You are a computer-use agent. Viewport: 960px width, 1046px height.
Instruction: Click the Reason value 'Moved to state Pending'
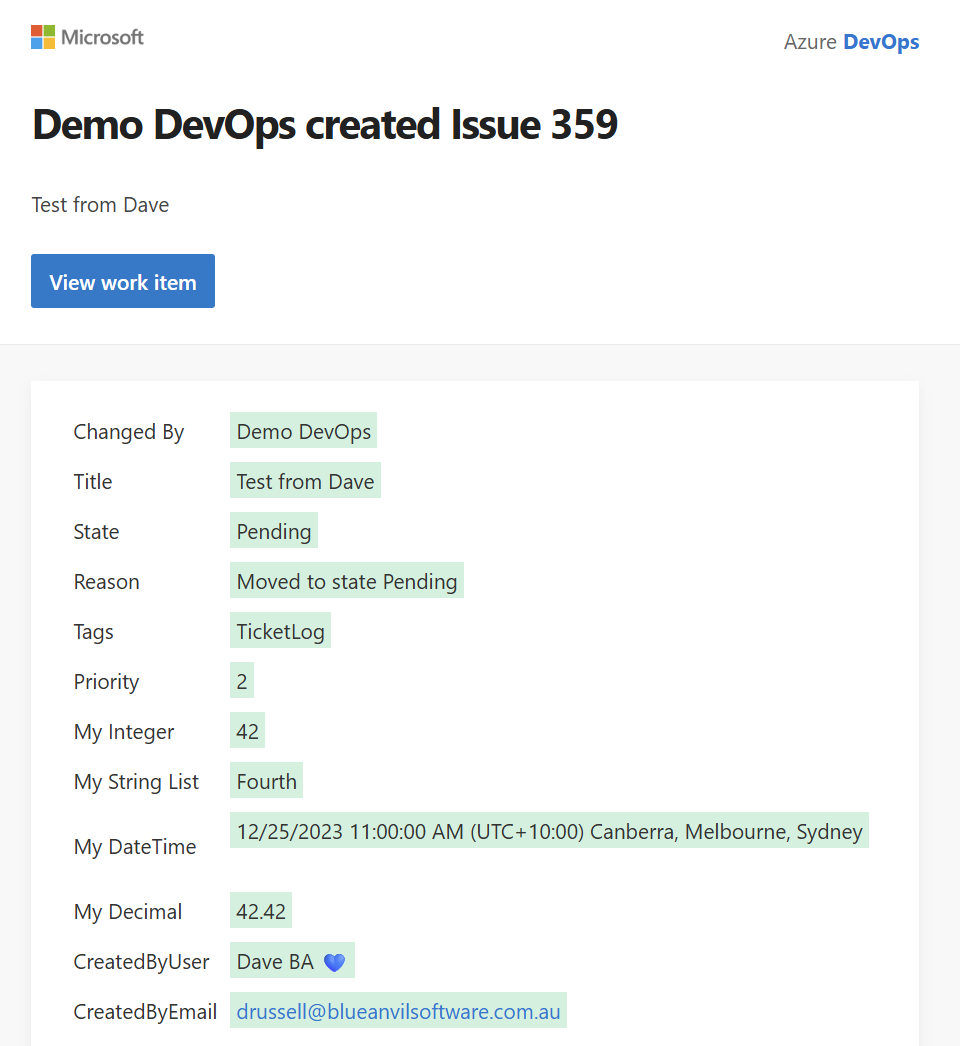pos(347,582)
